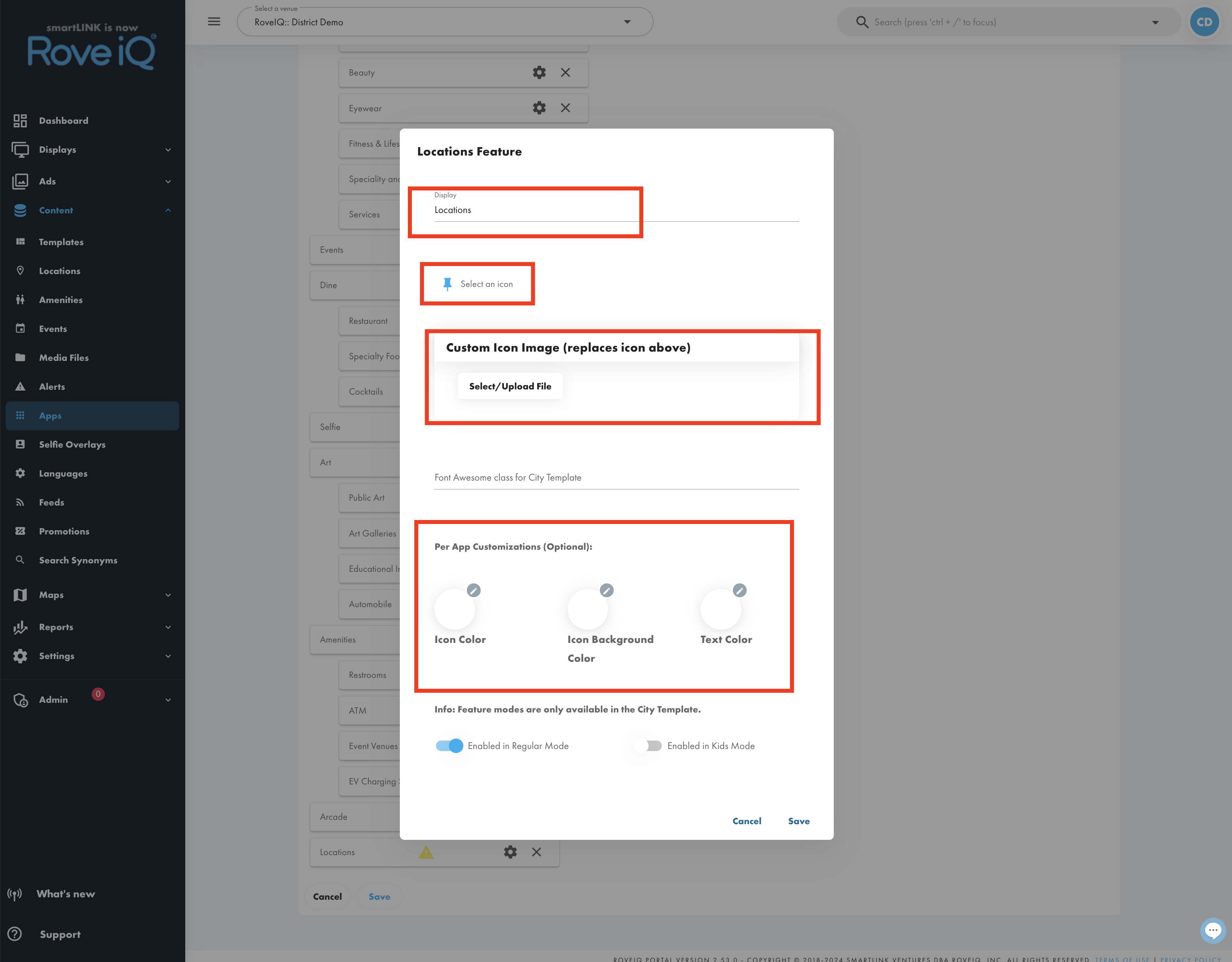1232x962 pixels.
Task: Cancel the Locations Feature dialog
Action: (746, 821)
